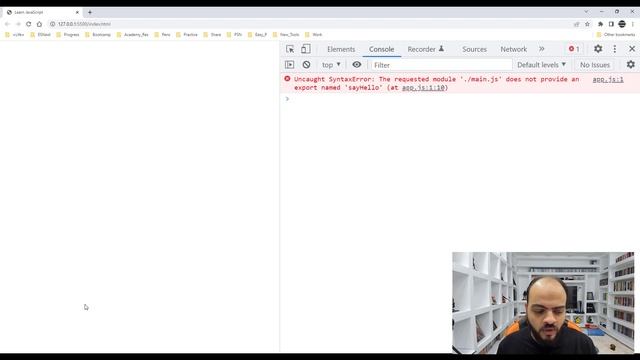Clear the console with the clear icon
This screenshot has height=360, width=640.
(306, 64)
